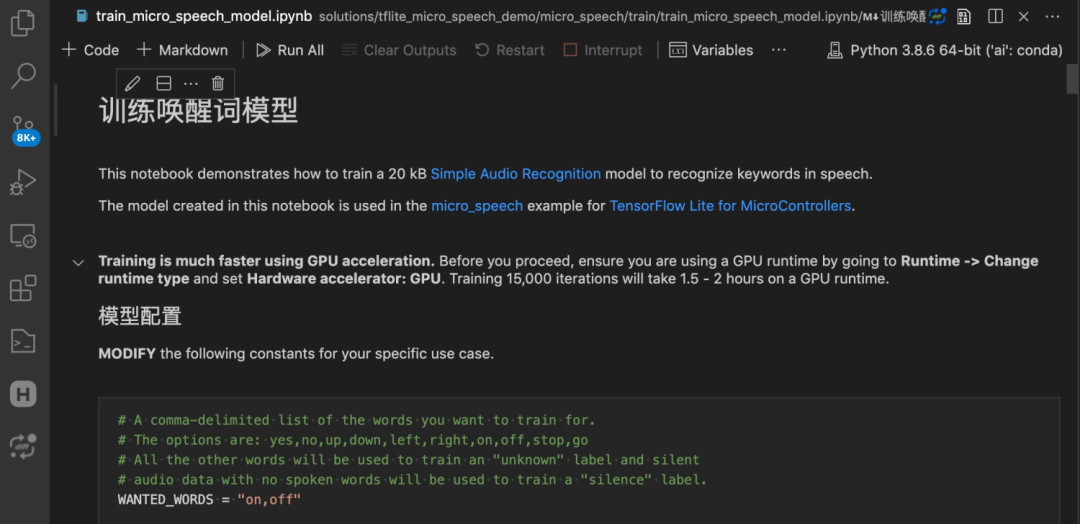Open the Remote Explorer view
The height and width of the screenshot is (524, 1080).
22,236
